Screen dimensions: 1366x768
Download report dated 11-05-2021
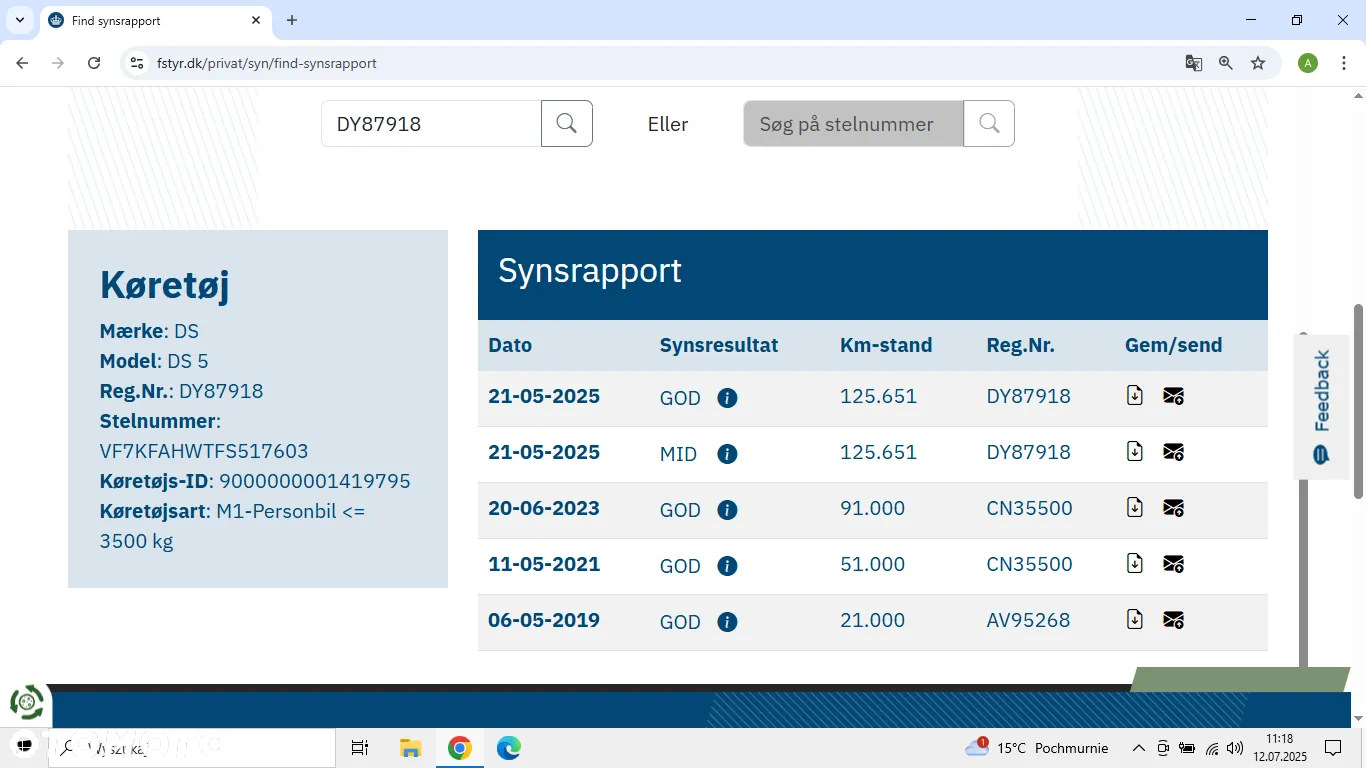[1135, 564]
